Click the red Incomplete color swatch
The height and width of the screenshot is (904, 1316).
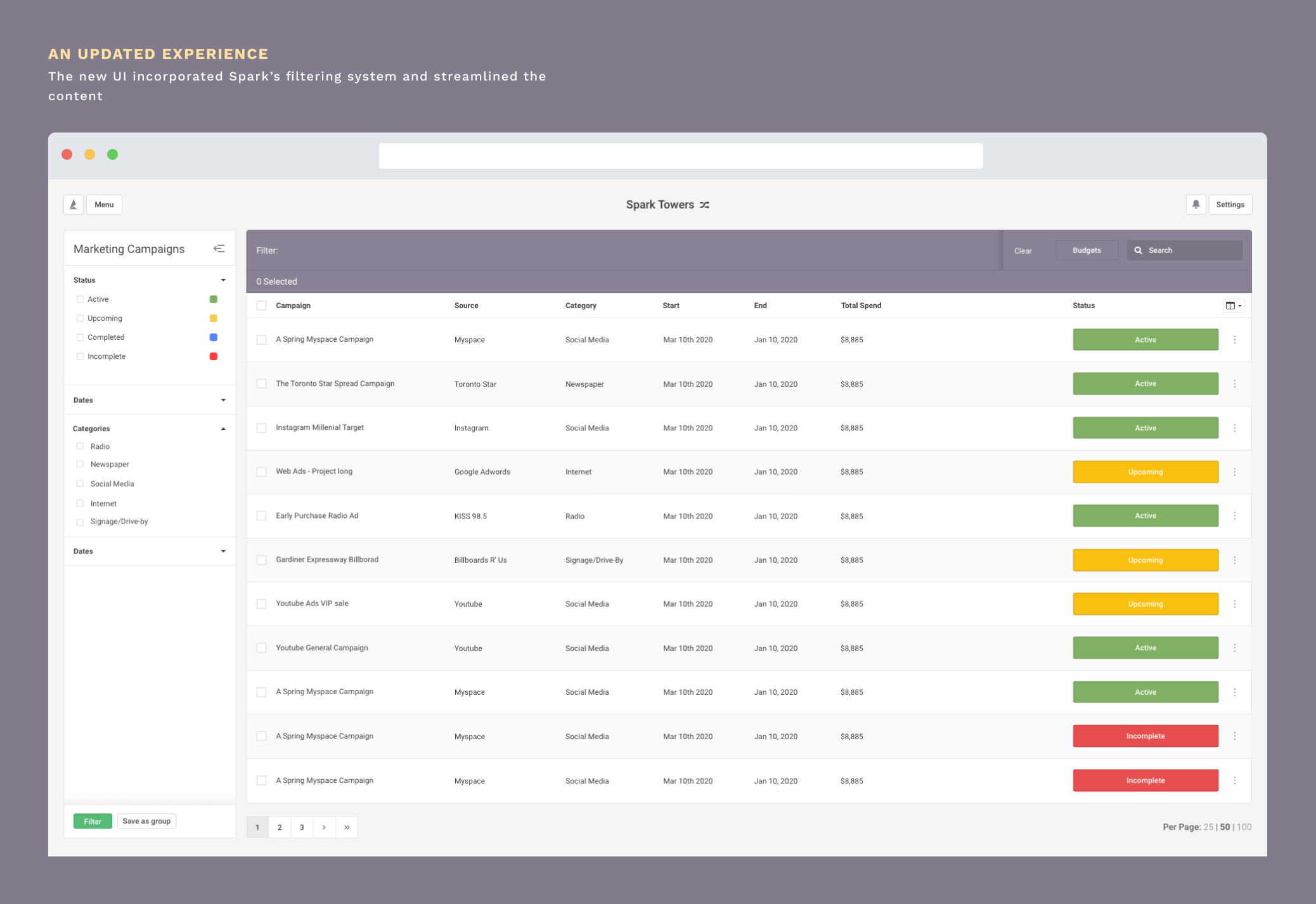[214, 356]
